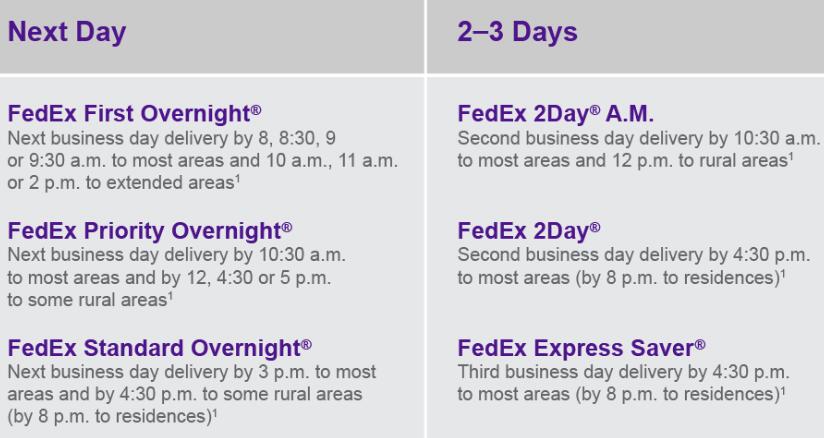The image size is (824, 438).
Task: Click the Standard Overnight 3 p.m. description text
Action: pyautogui.click(x=192, y=394)
